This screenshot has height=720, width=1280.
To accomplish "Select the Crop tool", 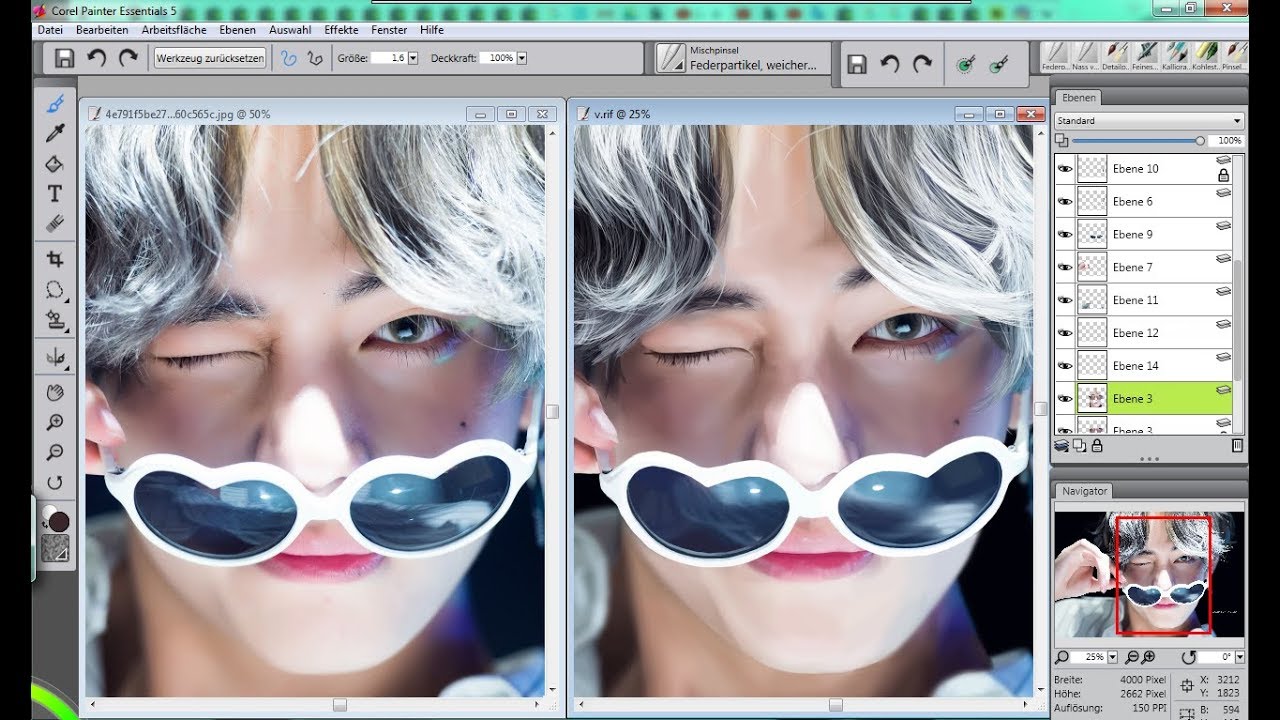I will (55, 259).
